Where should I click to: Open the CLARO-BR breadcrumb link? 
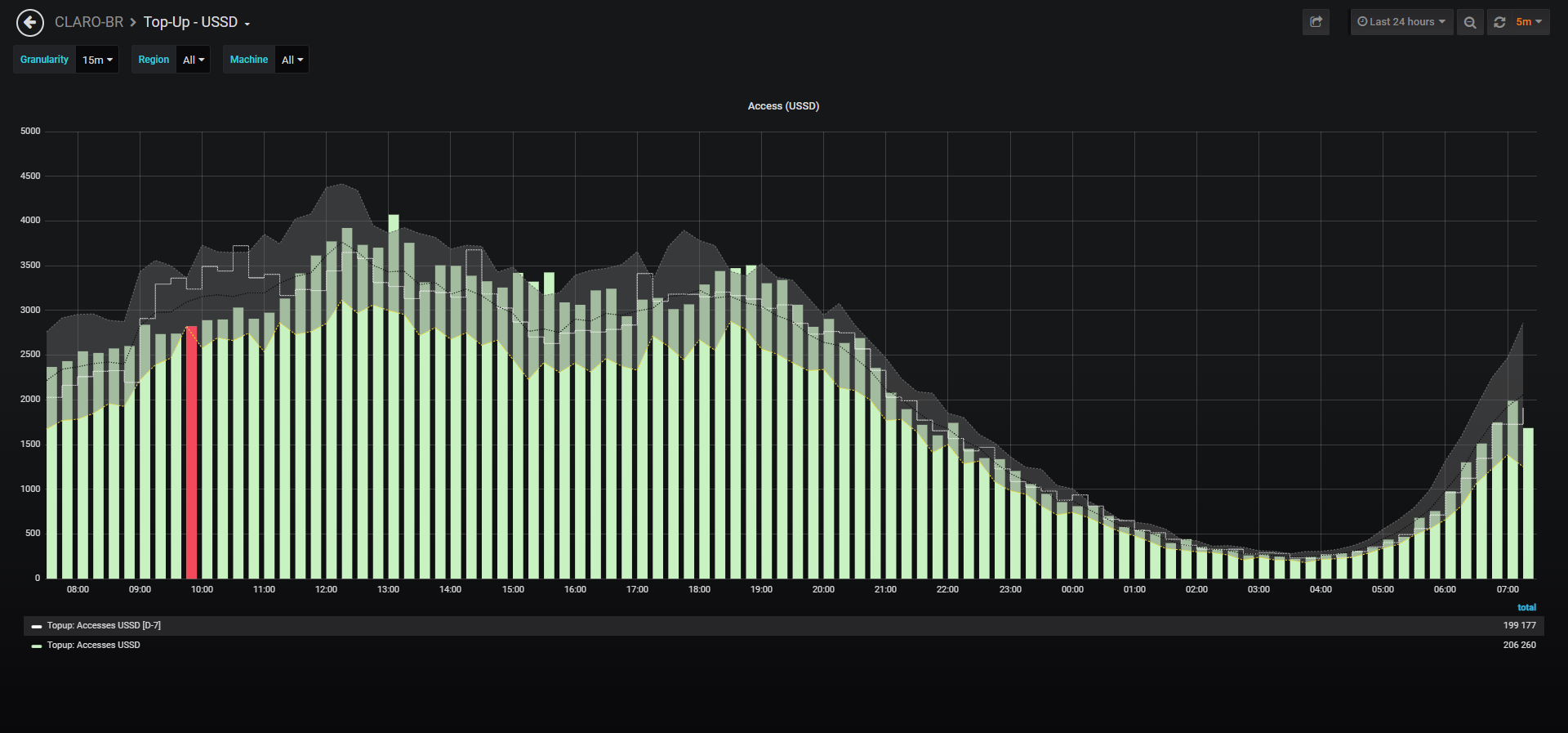tap(89, 22)
